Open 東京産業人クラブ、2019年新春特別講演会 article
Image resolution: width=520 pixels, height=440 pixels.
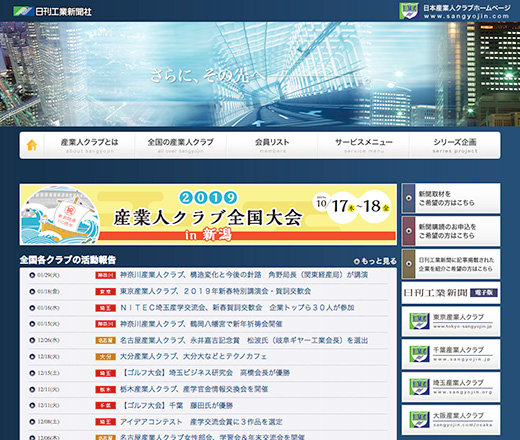coord(215,291)
